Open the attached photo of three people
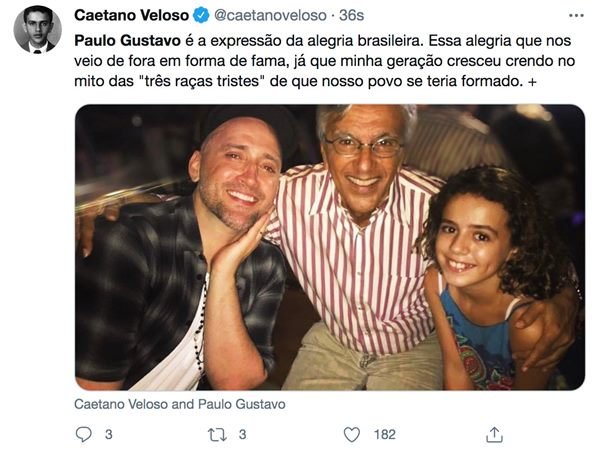The height and width of the screenshot is (453, 600). tap(330, 247)
